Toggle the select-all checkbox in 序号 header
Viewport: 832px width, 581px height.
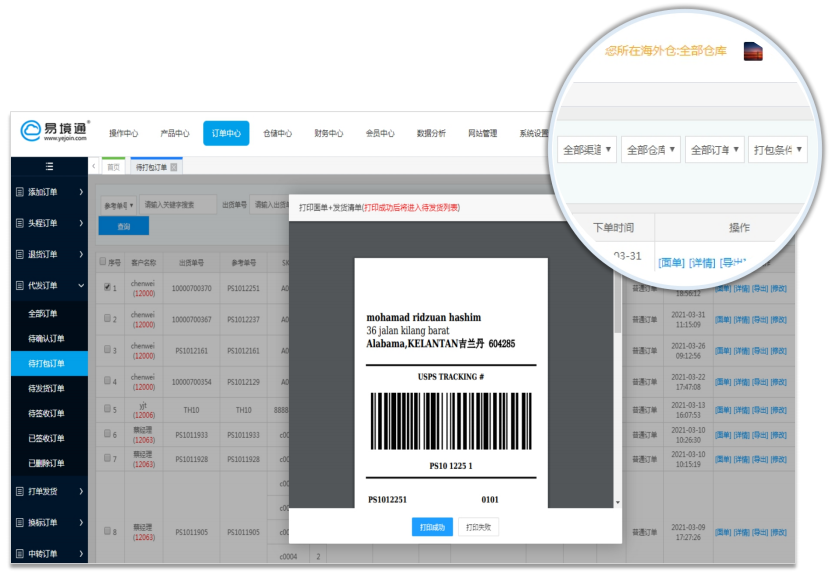pos(103,262)
